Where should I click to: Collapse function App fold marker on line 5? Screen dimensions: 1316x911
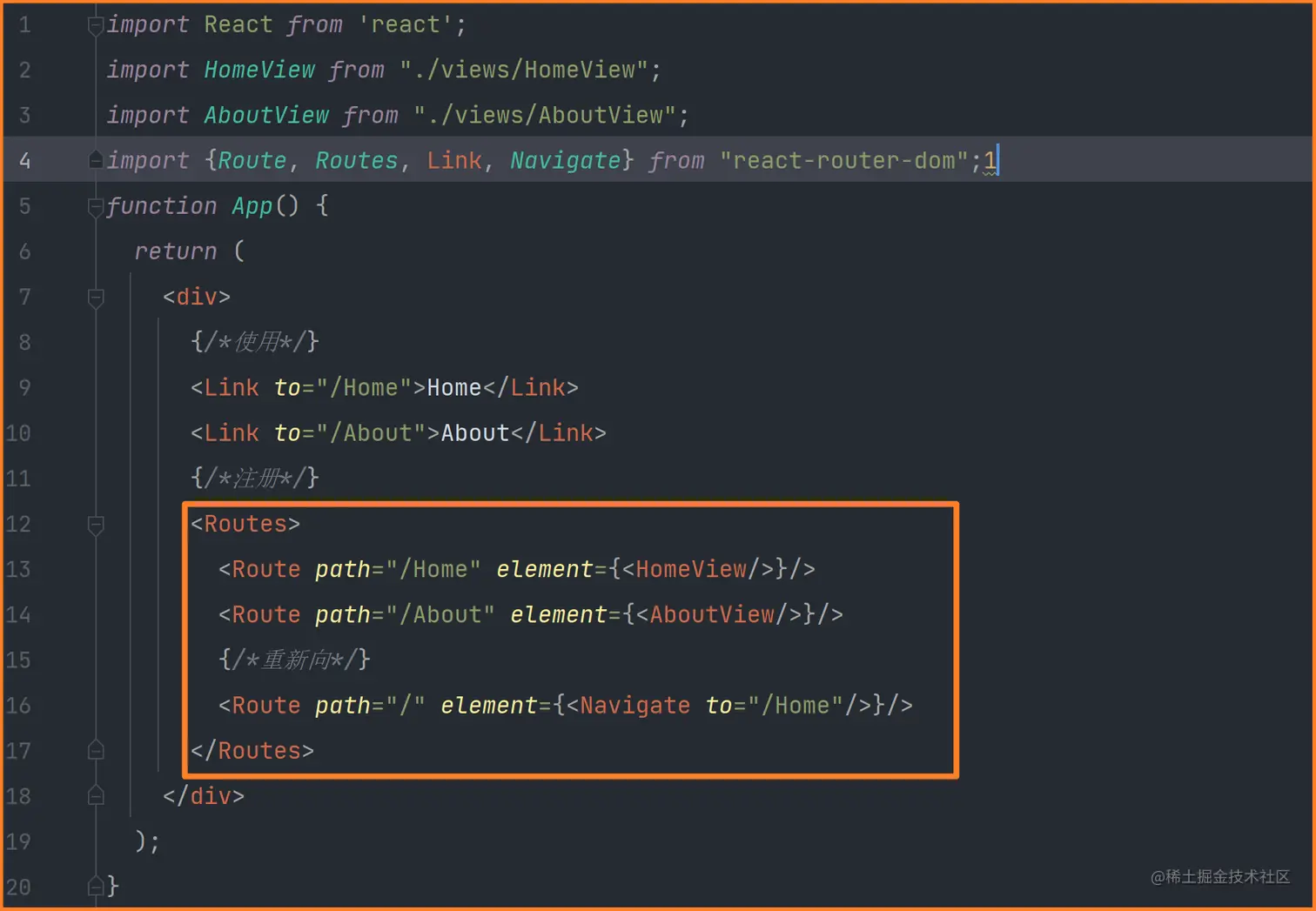(96, 207)
